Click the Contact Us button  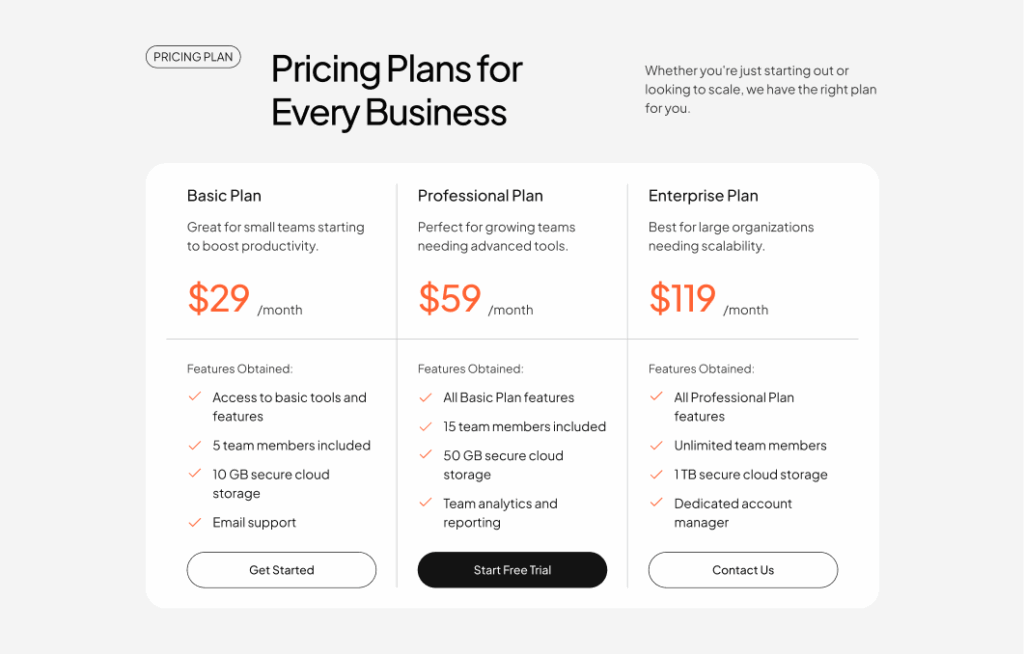[742, 570]
